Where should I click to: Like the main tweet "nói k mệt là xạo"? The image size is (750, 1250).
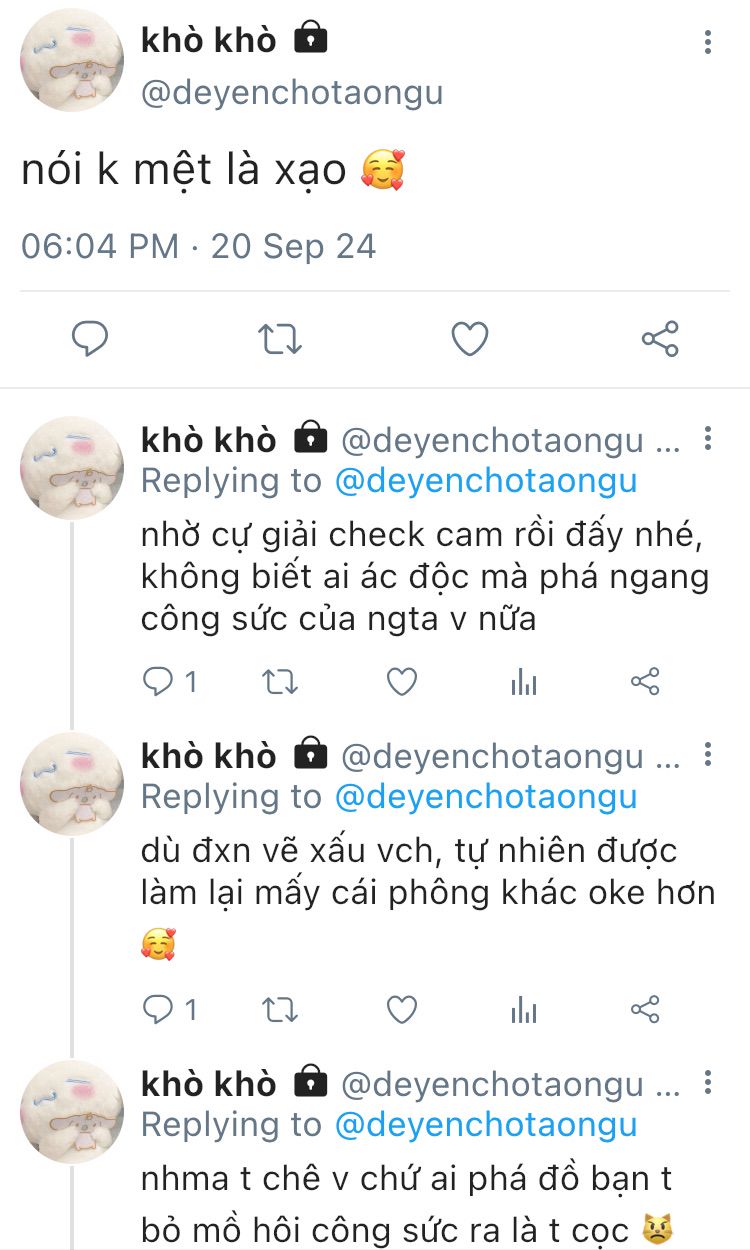469,340
